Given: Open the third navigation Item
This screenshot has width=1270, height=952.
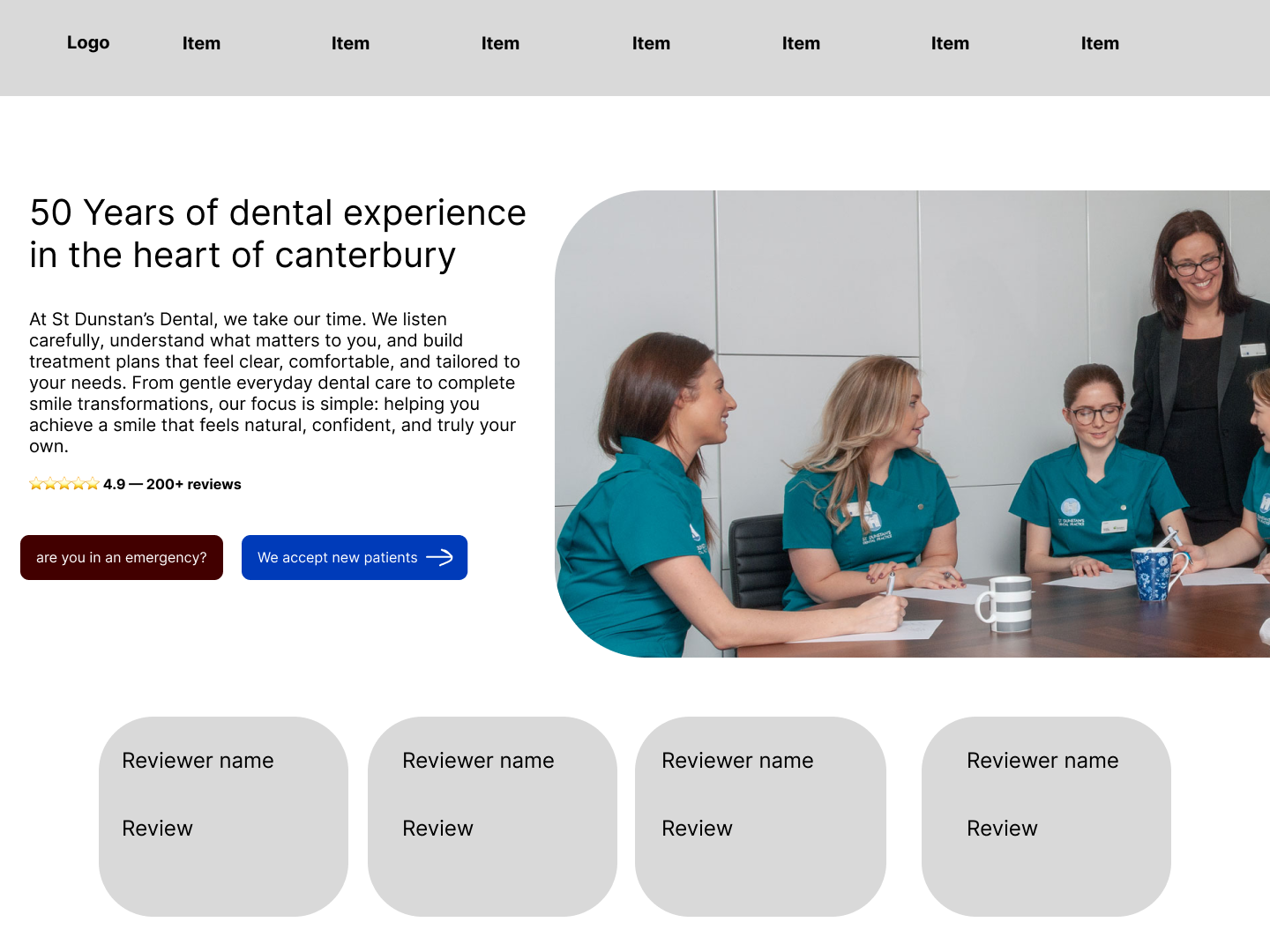Looking at the screenshot, I should (x=500, y=43).
